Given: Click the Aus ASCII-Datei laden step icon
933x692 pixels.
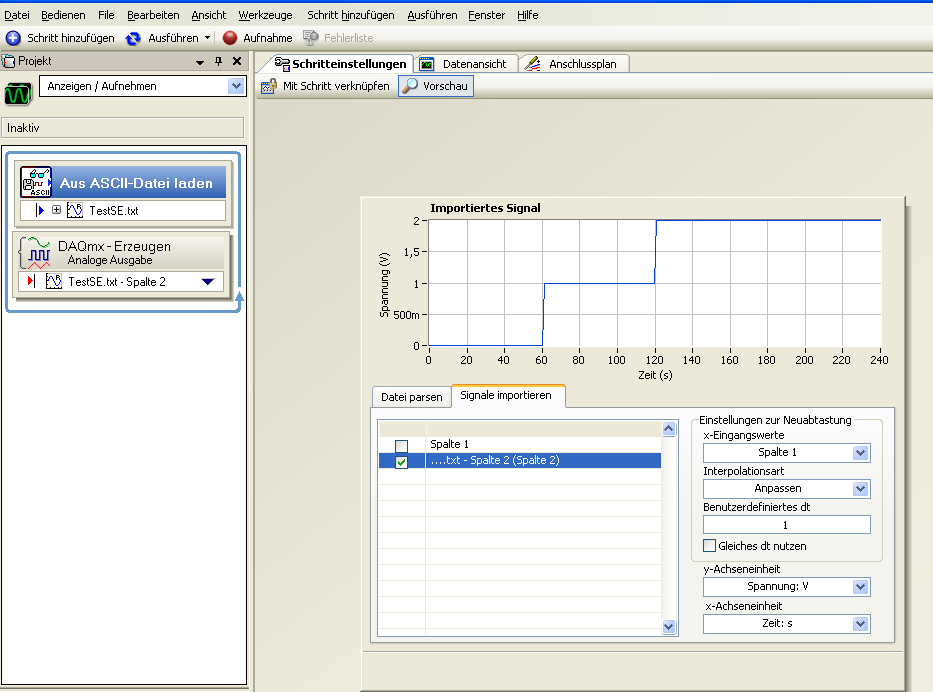Looking at the screenshot, I should coord(37,183).
